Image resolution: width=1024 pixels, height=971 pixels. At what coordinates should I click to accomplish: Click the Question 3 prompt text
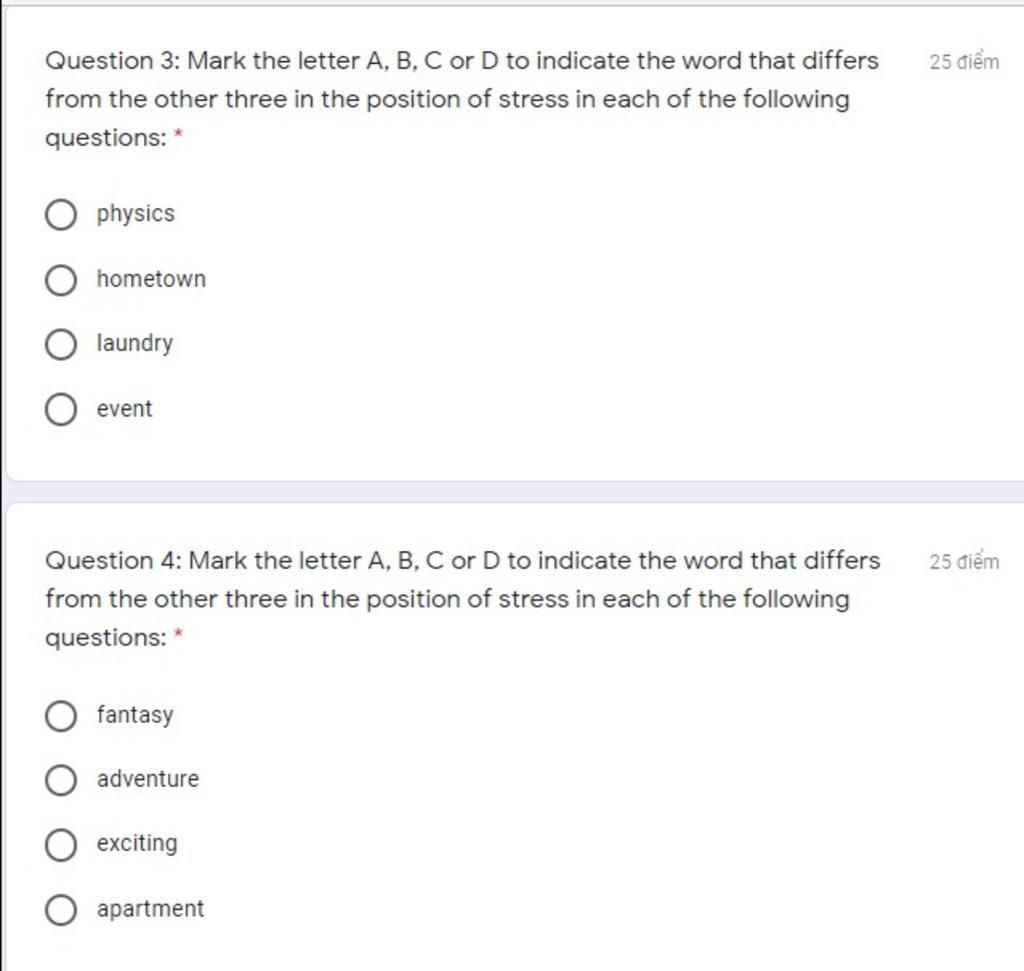(x=462, y=99)
